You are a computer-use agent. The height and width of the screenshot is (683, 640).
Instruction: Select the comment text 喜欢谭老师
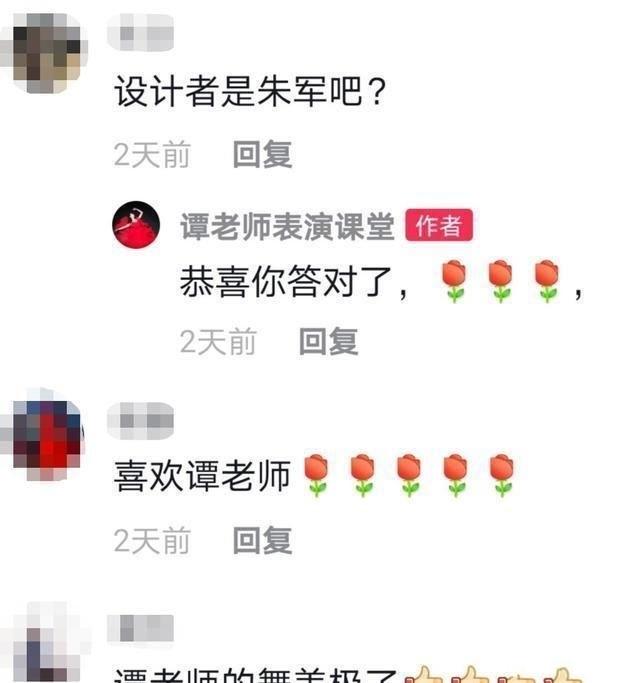pyautogui.click(x=202, y=475)
